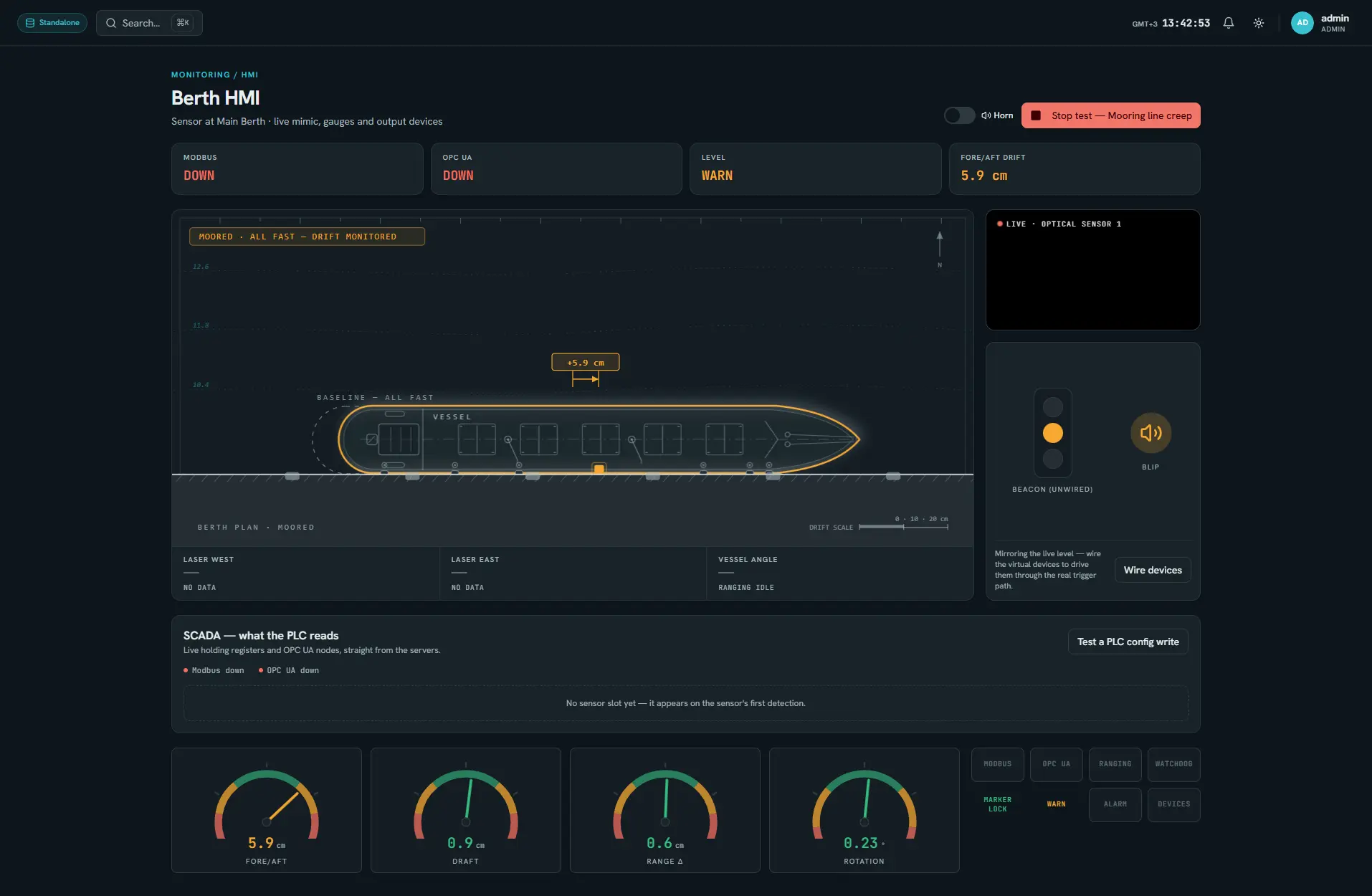Screen dimensions: 1372x896
Task: Click the Range delta gauge
Action: coord(665,810)
